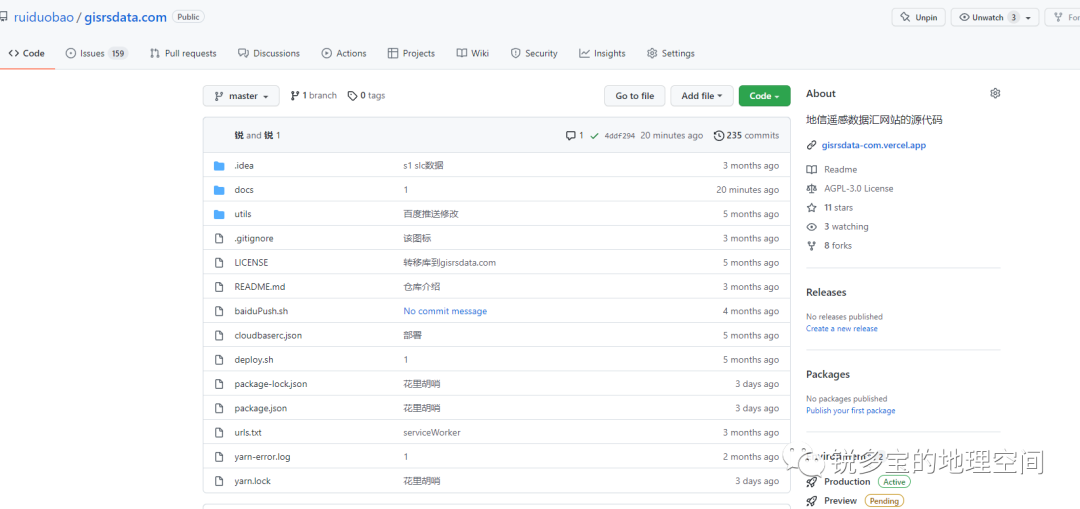View the Insights tab
Viewport: 1080px width, 509px height.
coord(602,53)
